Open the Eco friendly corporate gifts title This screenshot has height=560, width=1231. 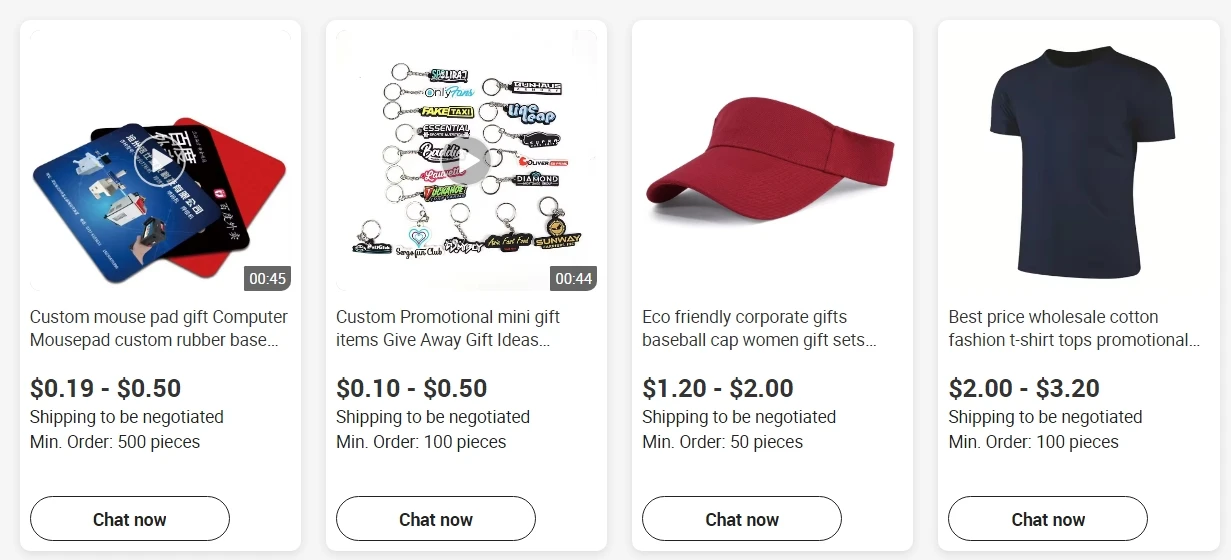[759, 328]
